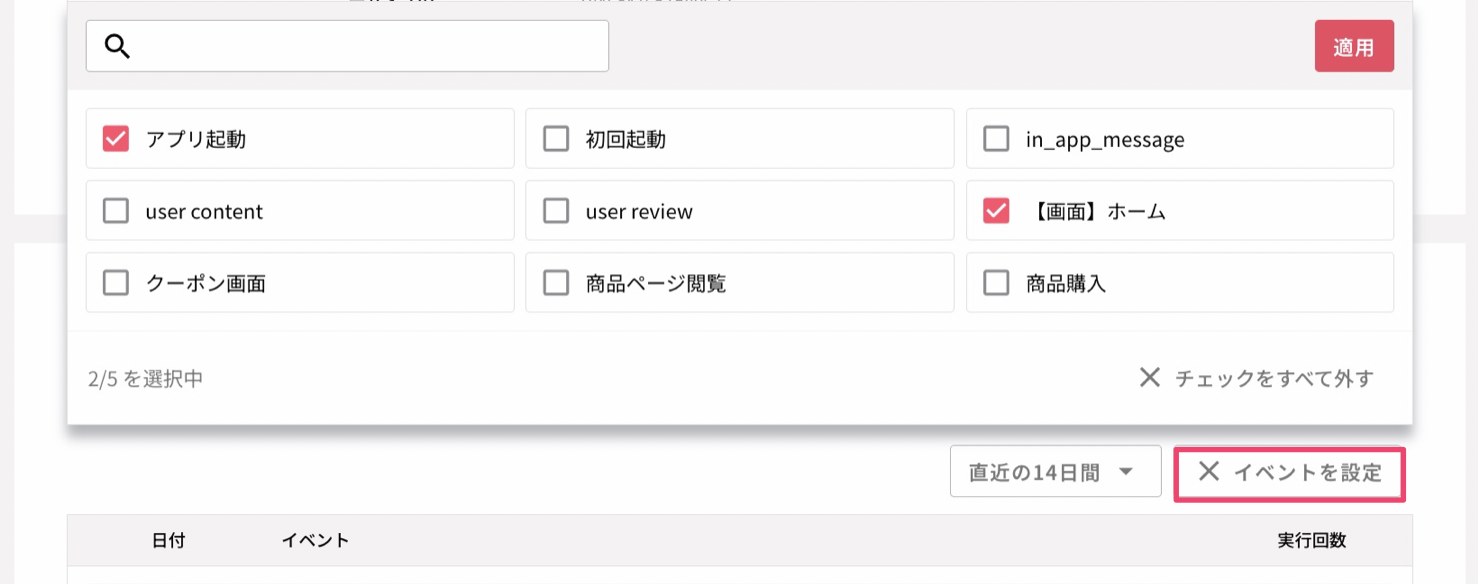Click the イベント column header
Image resolution: width=1478 pixels, height=584 pixels.
(315, 540)
